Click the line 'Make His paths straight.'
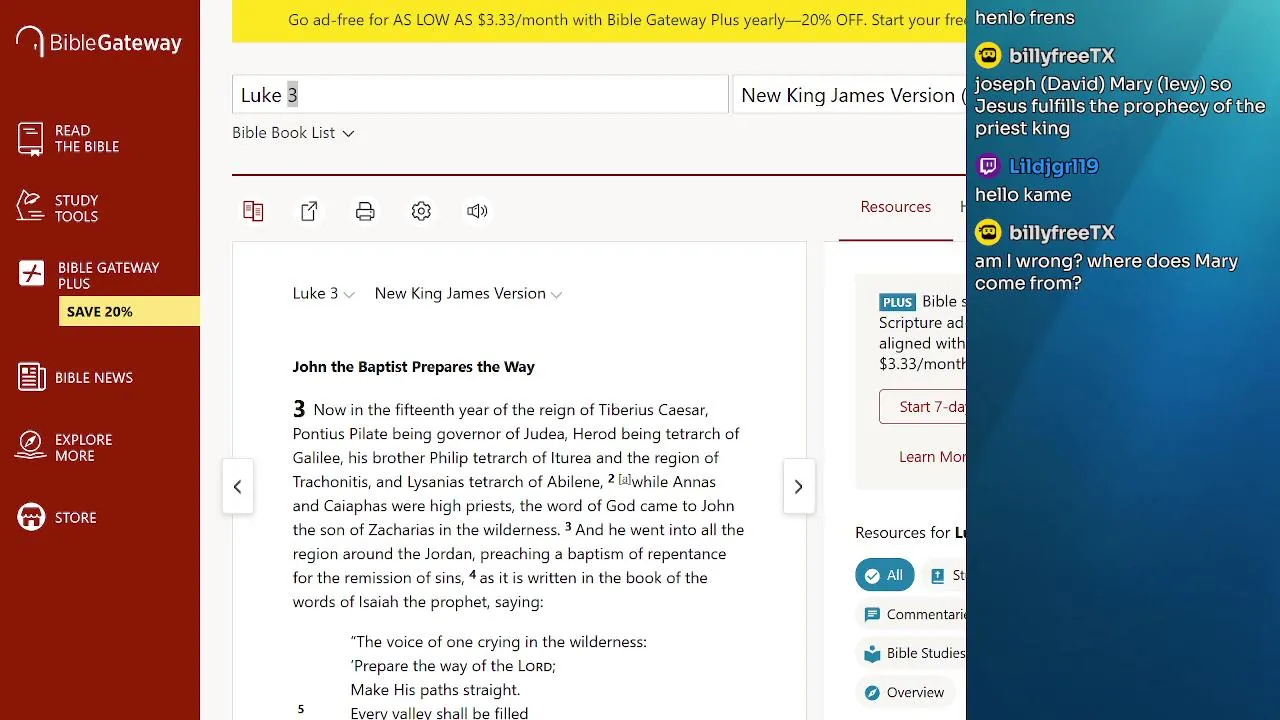1280x720 pixels. point(435,690)
